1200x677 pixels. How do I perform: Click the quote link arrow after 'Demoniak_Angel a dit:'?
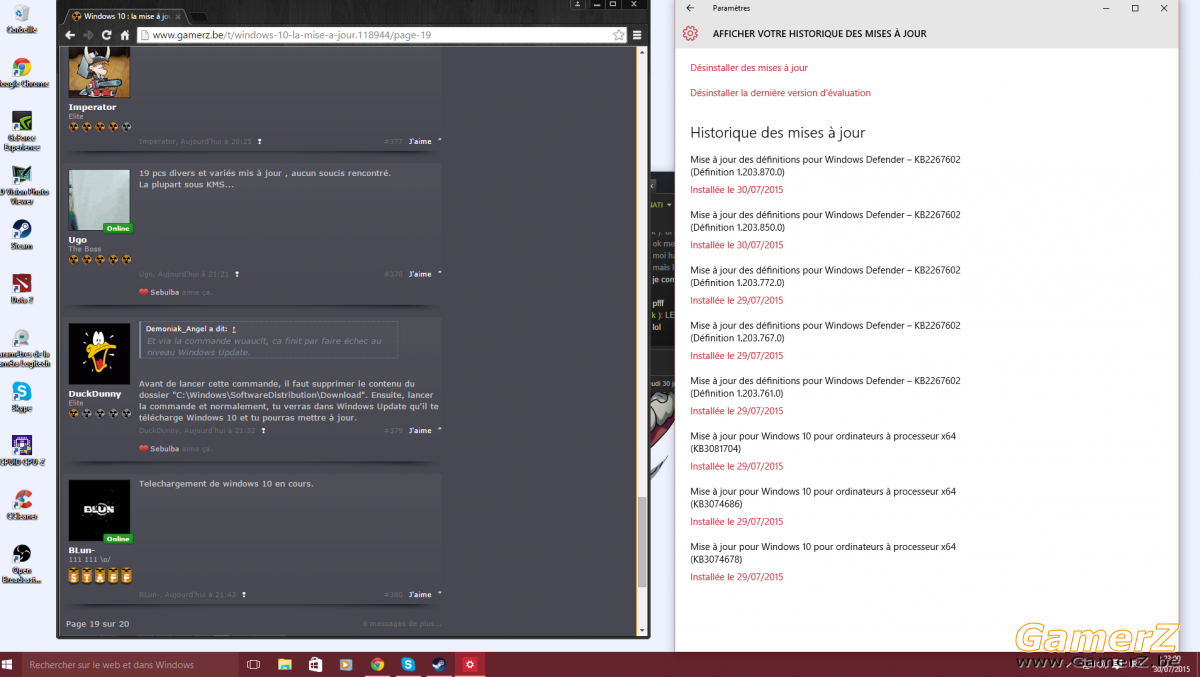coord(234,329)
